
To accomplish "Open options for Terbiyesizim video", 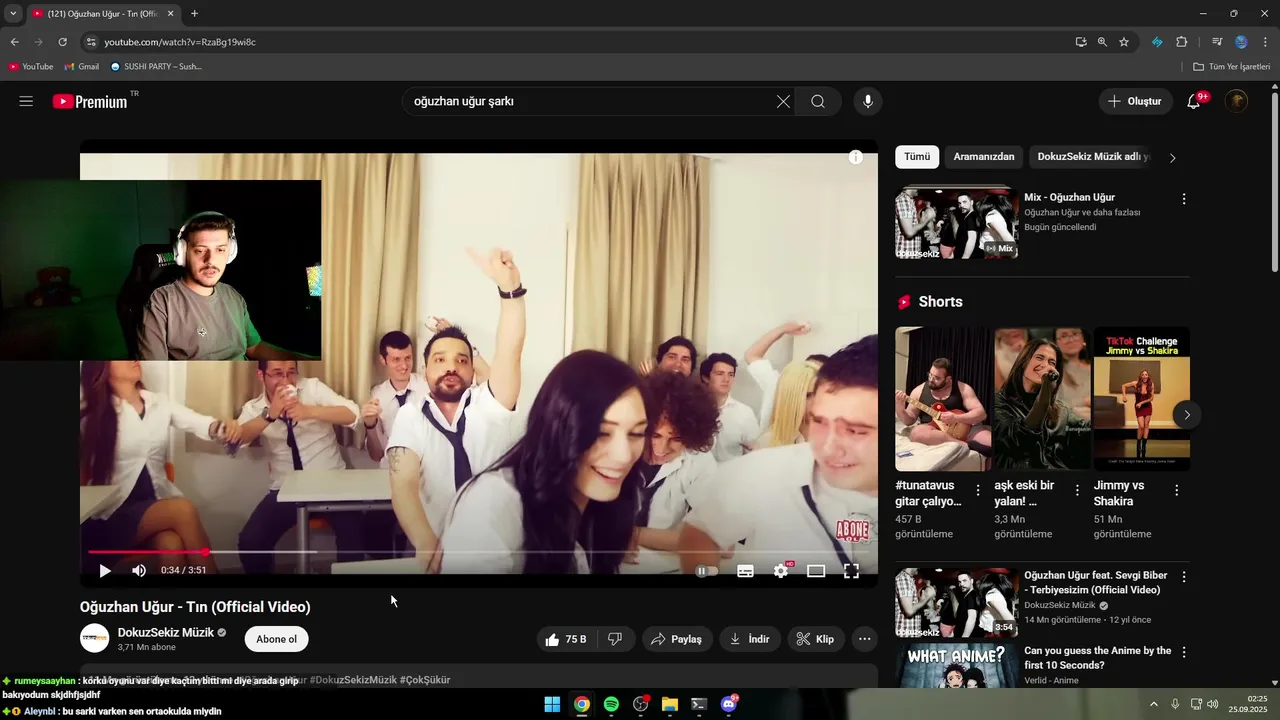I will pos(1184,577).
